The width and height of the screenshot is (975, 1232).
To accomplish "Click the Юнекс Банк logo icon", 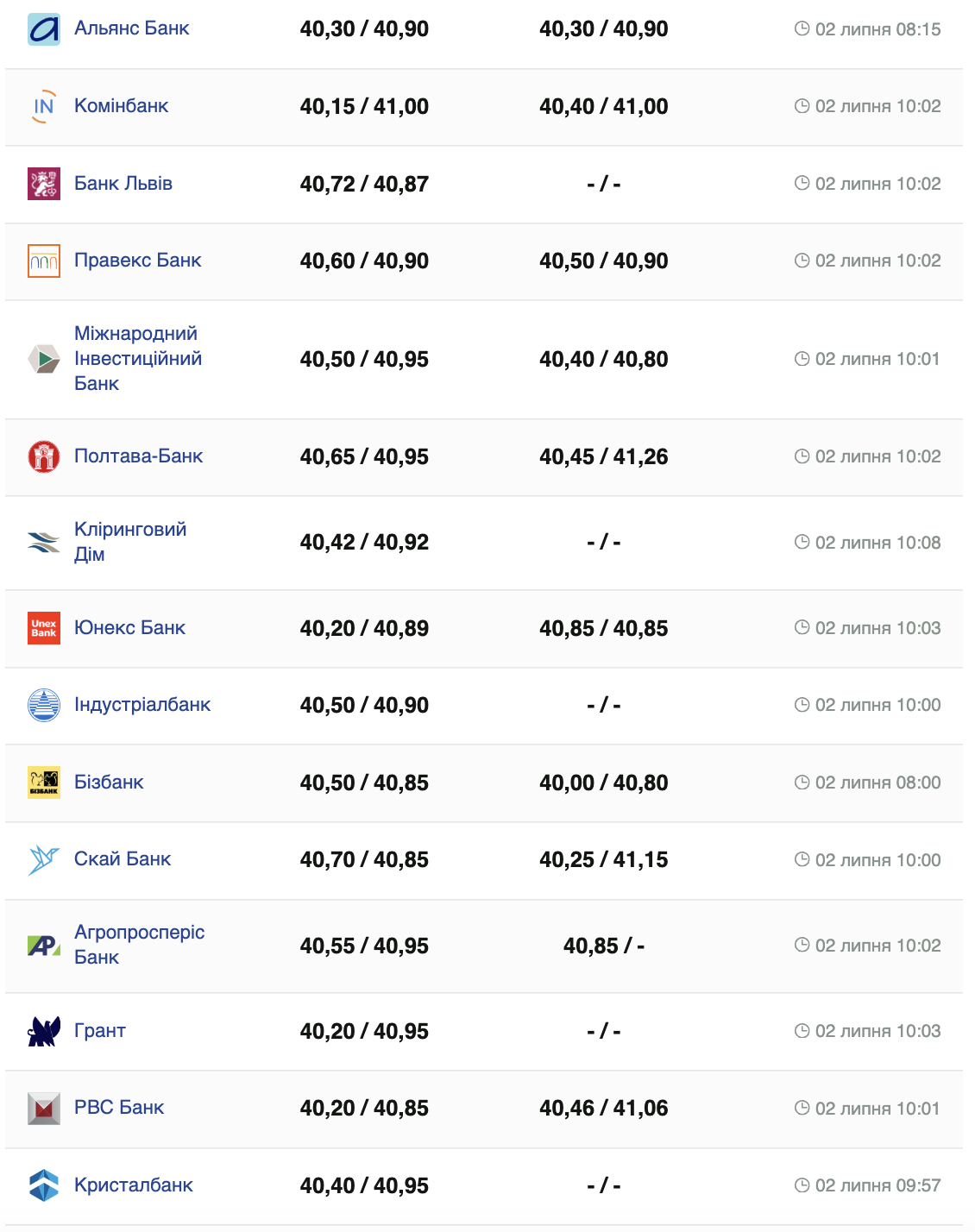I will pos(44,628).
